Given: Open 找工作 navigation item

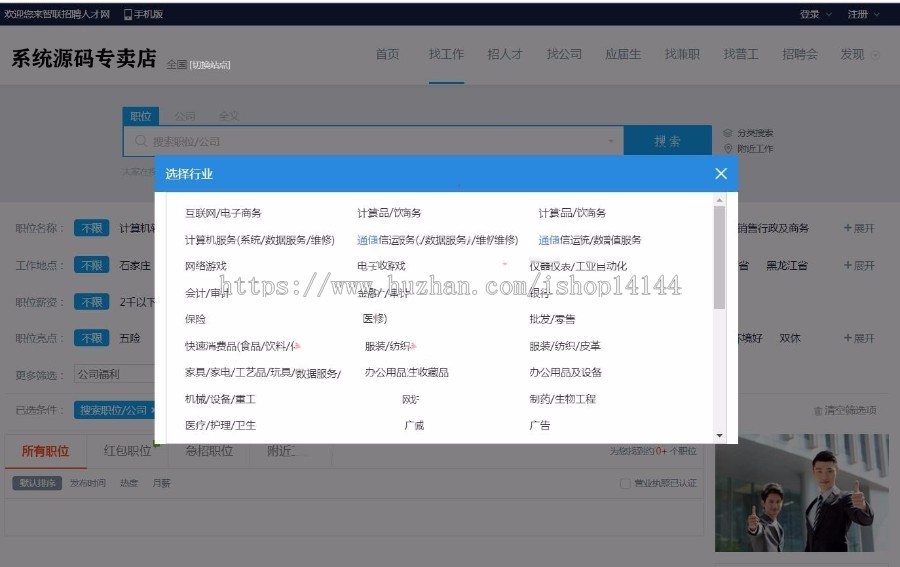Looking at the screenshot, I should (x=446, y=55).
